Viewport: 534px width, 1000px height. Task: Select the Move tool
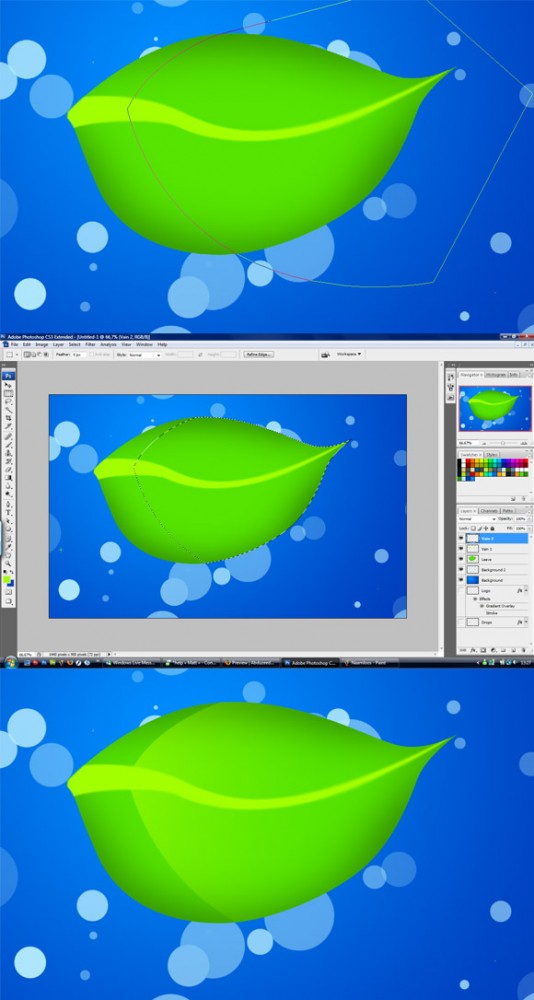click(8, 384)
